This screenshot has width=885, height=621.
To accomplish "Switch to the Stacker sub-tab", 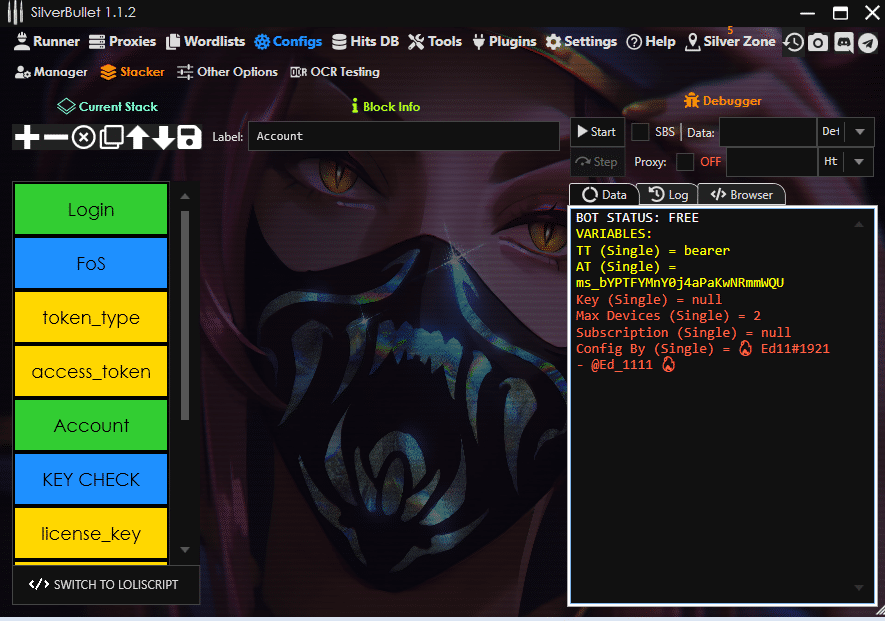I will coord(132,72).
